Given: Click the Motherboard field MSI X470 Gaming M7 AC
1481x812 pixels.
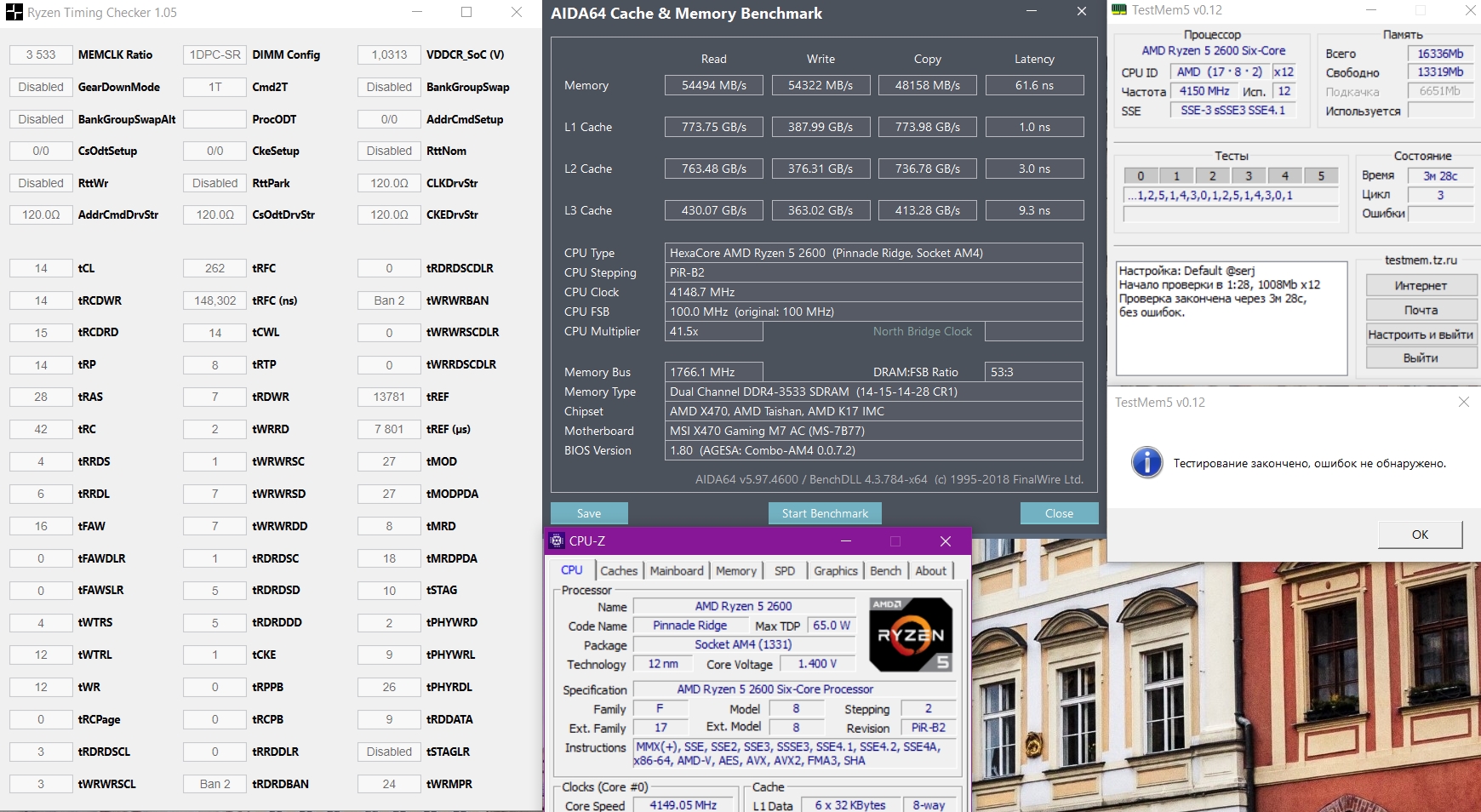Looking at the screenshot, I should click(x=873, y=431).
